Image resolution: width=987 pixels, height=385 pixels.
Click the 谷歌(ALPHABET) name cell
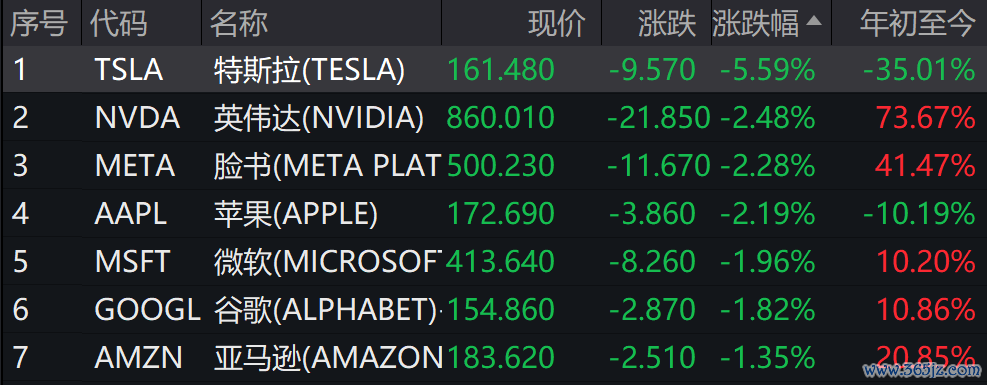point(325,310)
